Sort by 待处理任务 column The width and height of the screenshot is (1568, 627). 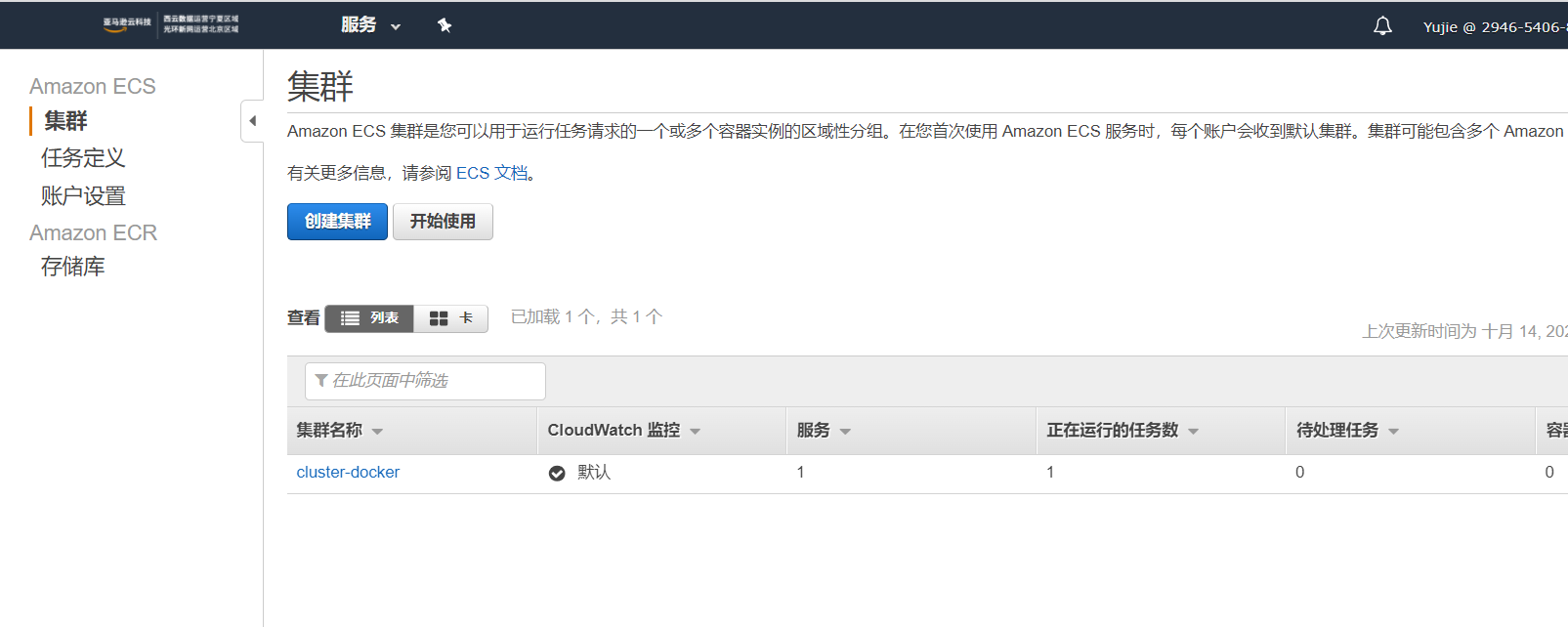tap(1347, 431)
